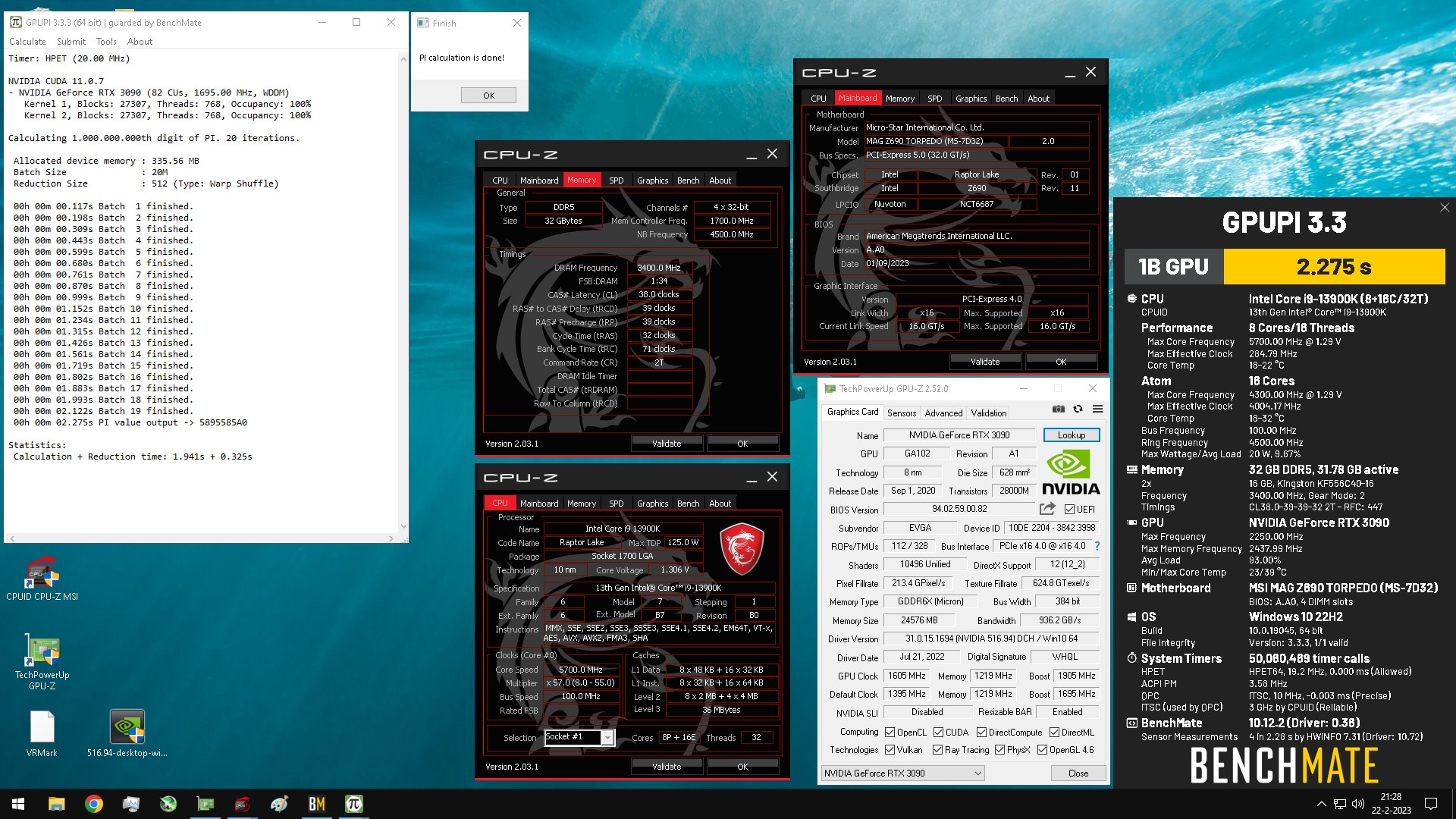Click the BenchMate BM taskbar icon
Screen dimensions: 1456x819
point(317,804)
